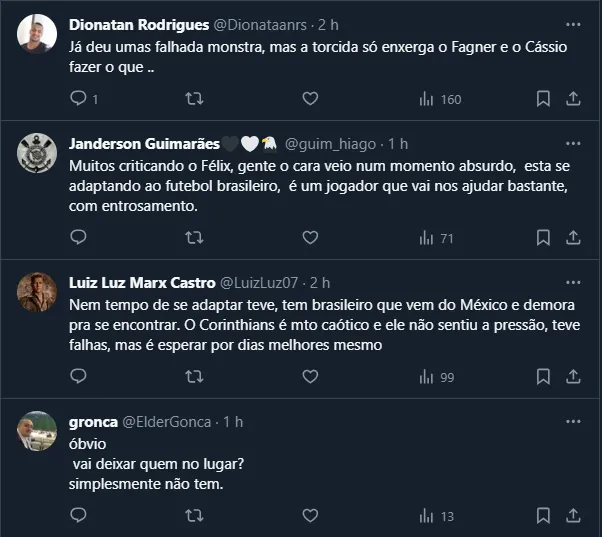Bookmark Dionatan Rodrigues' tweet

pos(543,99)
